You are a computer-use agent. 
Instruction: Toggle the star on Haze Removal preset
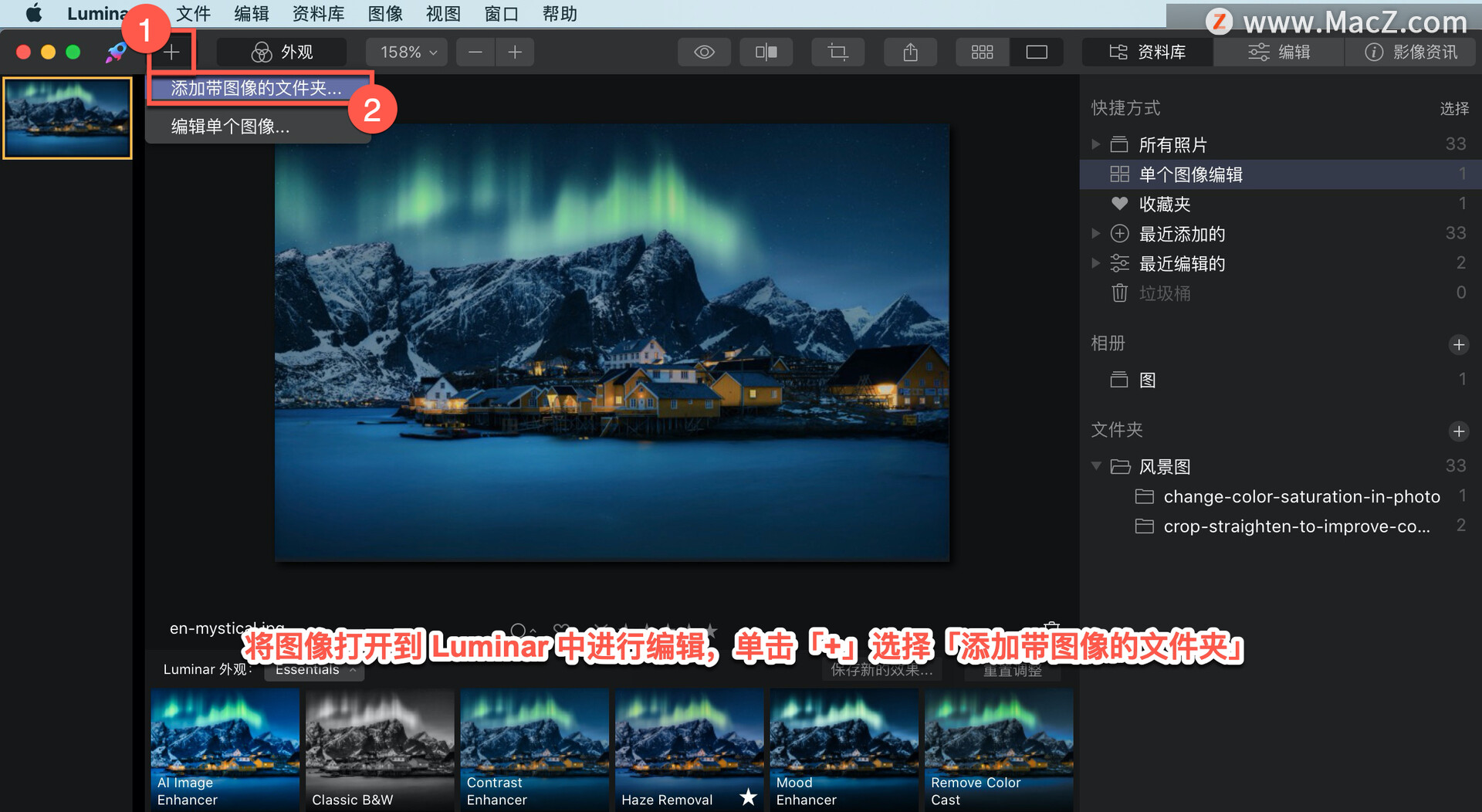click(x=747, y=798)
